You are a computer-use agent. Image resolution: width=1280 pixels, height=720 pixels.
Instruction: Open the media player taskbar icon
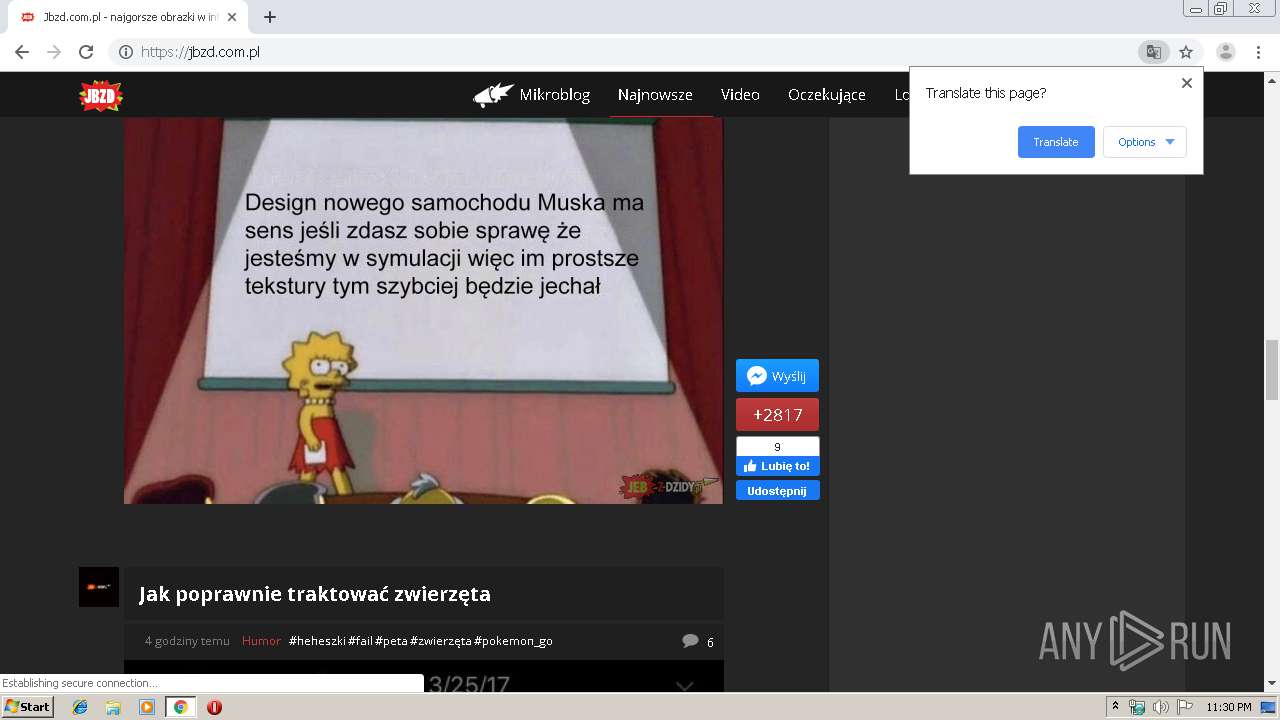click(147, 707)
